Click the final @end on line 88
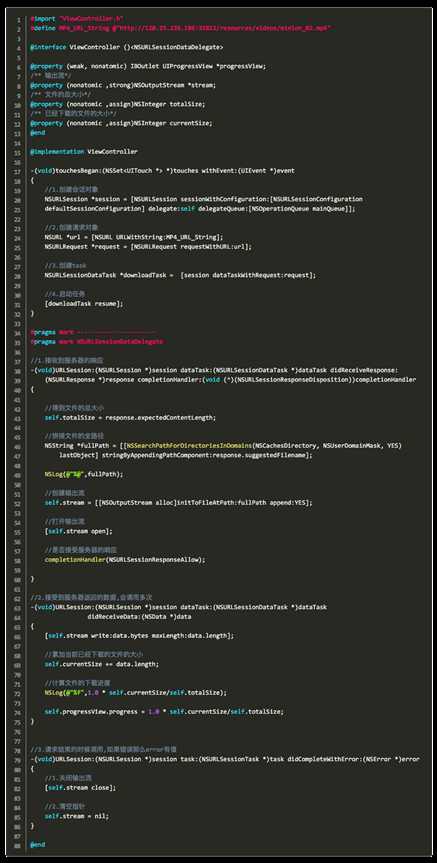Image resolution: width=437 pixels, height=863 pixels. [x=38, y=844]
